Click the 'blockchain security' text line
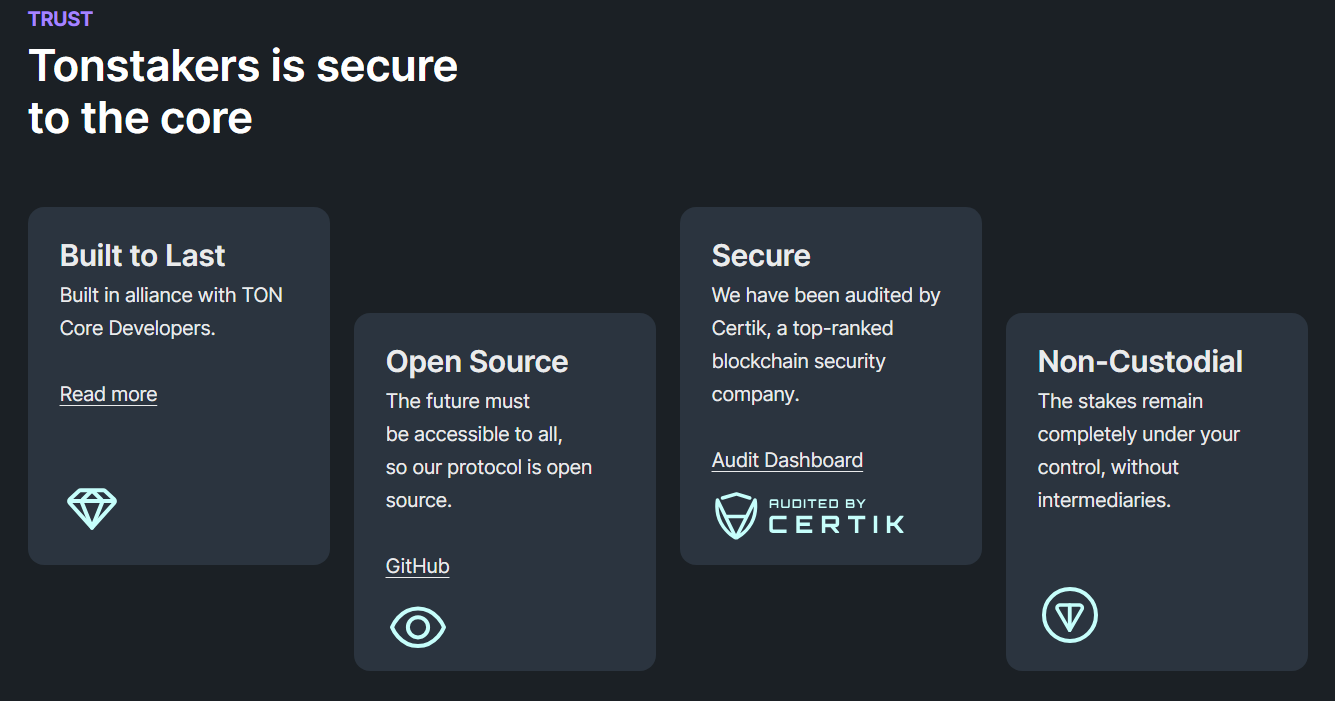This screenshot has height=701, width=1335. [x=798, y=361]
